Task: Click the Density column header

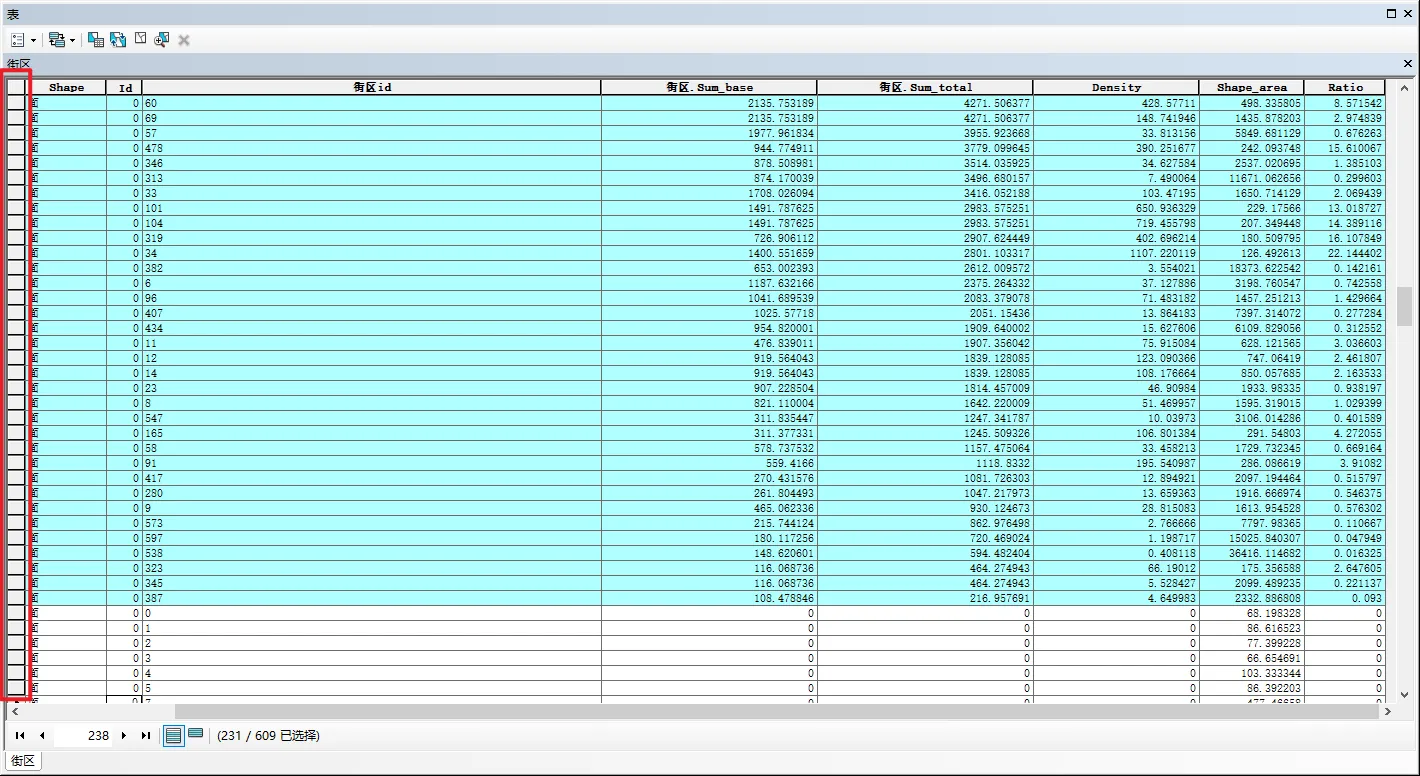Action: [x=1115, y=87]
